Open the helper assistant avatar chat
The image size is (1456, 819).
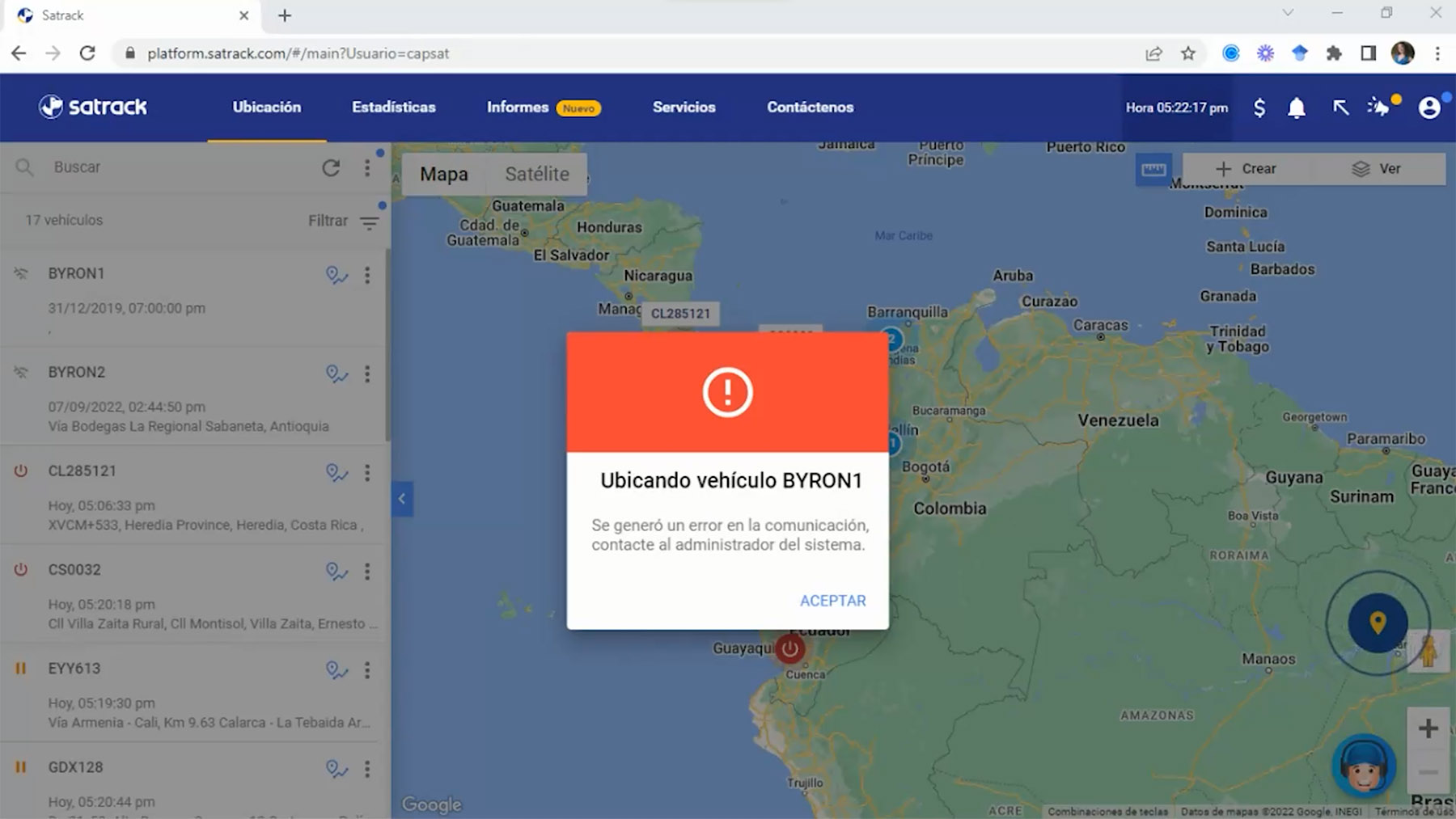pos(1364,766)
